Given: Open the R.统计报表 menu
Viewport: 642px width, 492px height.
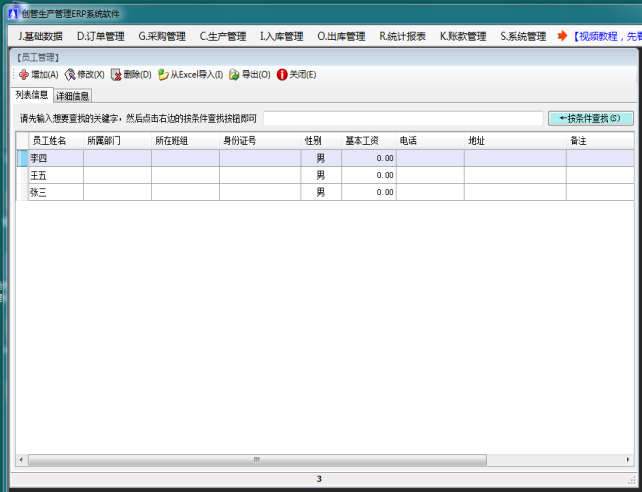Looking at the screenshot, I should pyautogui.click(x=402, y=37).
